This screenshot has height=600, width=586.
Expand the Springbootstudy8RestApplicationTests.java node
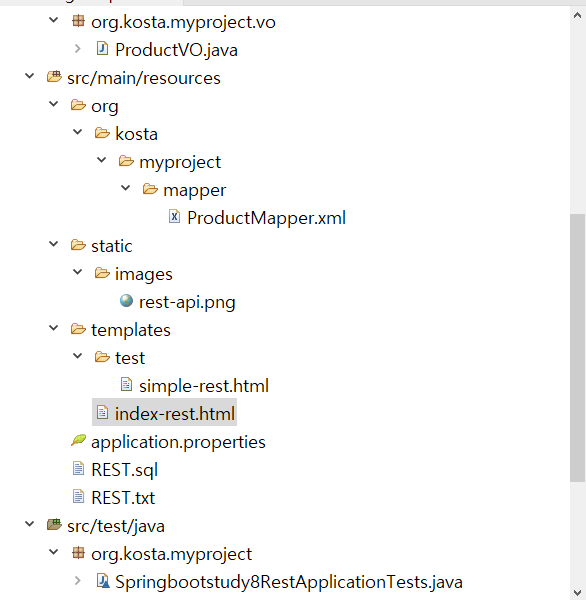78,580
